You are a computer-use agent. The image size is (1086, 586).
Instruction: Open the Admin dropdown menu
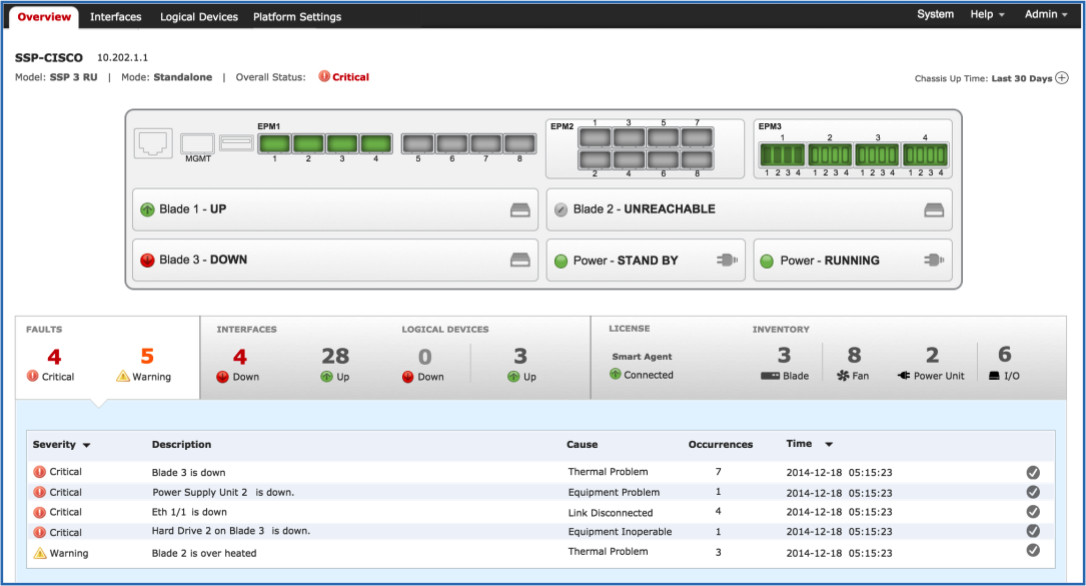pyautogui.click(x=1046, y=15)
